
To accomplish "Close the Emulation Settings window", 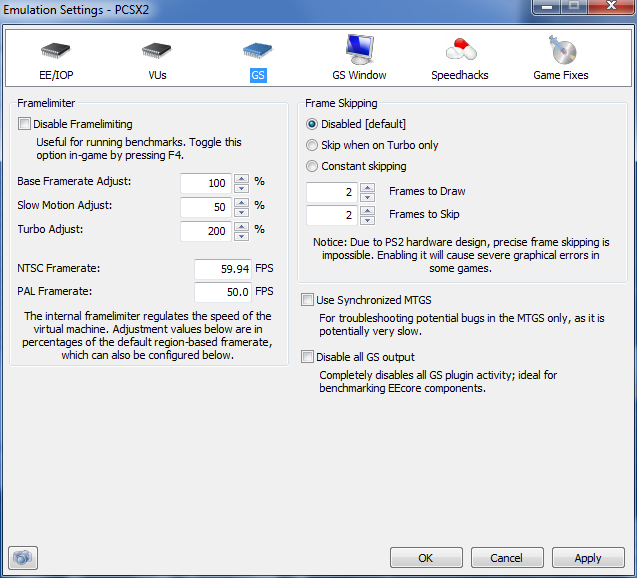I will coord(611,6).
